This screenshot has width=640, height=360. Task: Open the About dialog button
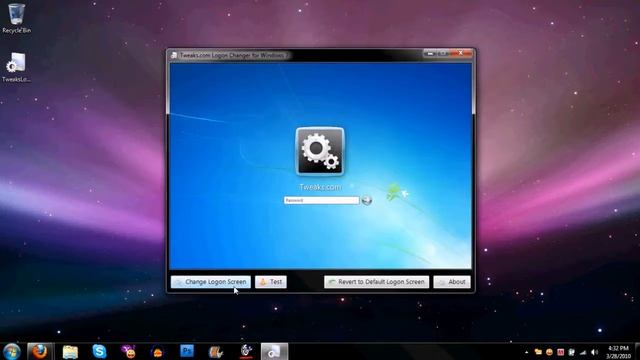(x=452, y=282)
